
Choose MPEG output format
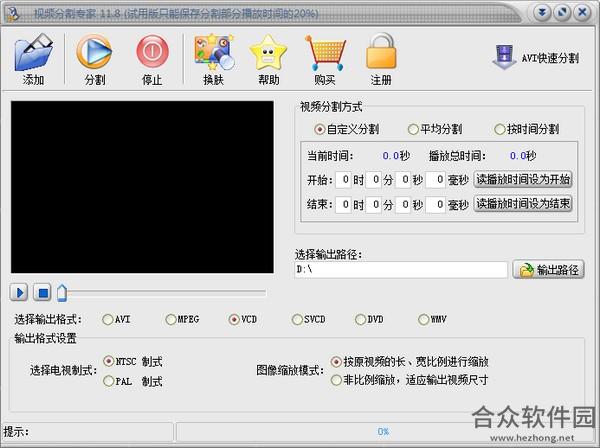click(182, 319)
